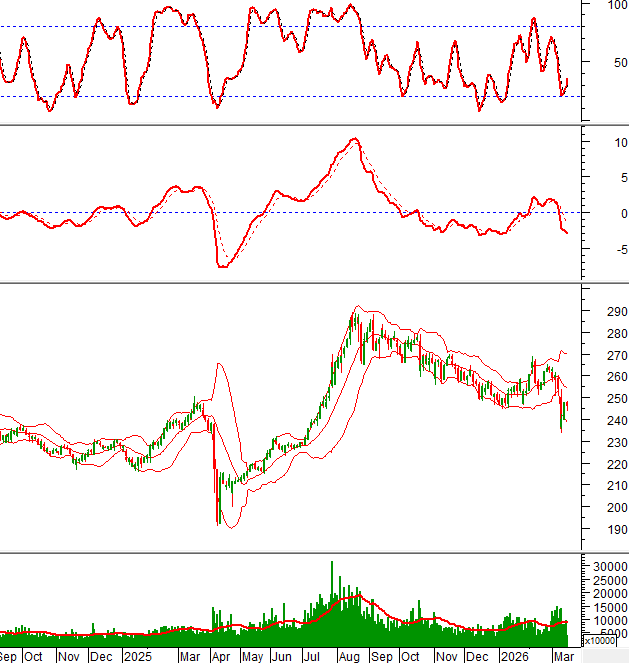The width and height of the screenshot is (629, 663).
Task: Click the price peak candle near 290
Action: click(354, 318)
